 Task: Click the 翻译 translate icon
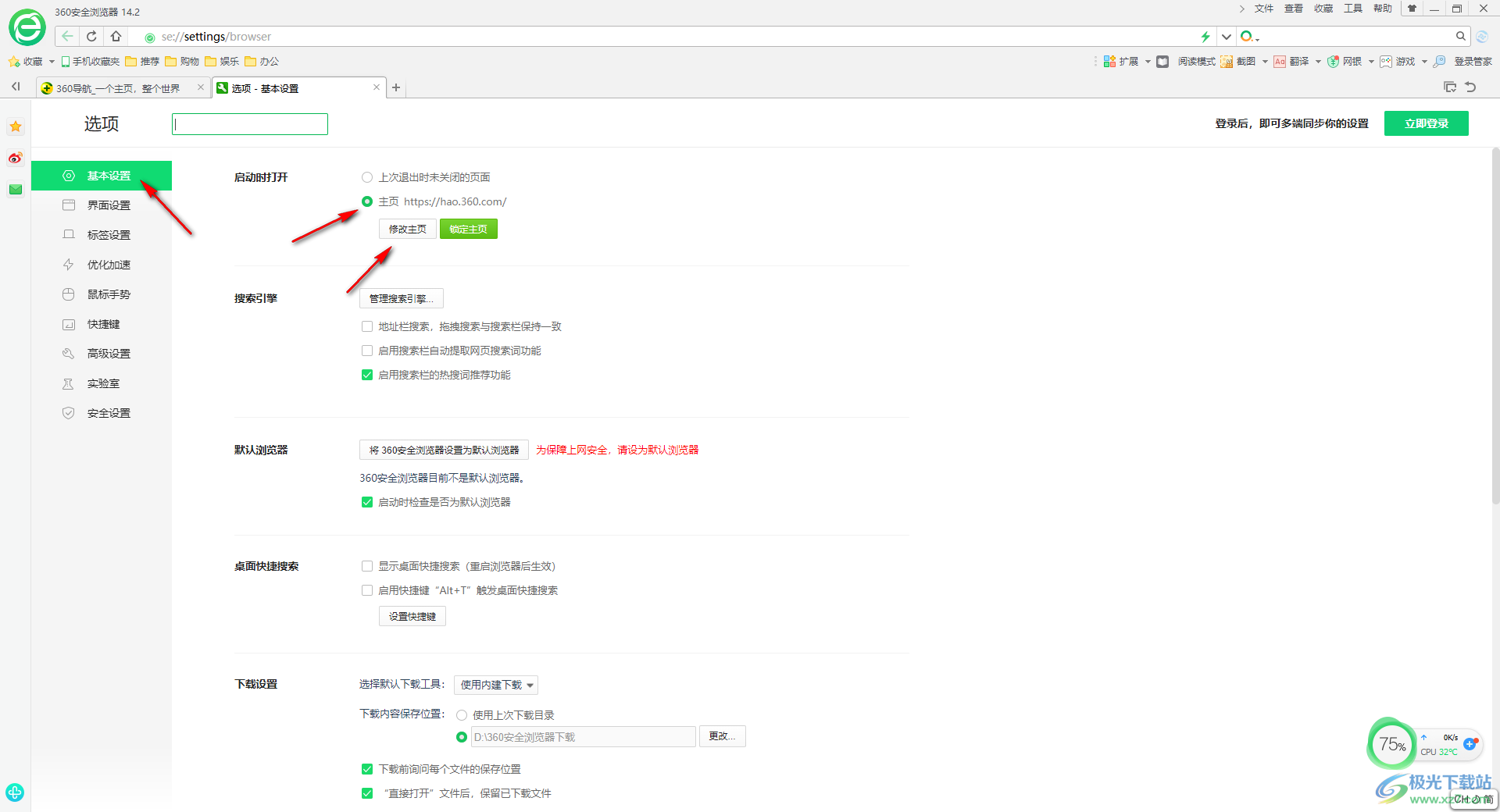click(x=1280, y=61)
